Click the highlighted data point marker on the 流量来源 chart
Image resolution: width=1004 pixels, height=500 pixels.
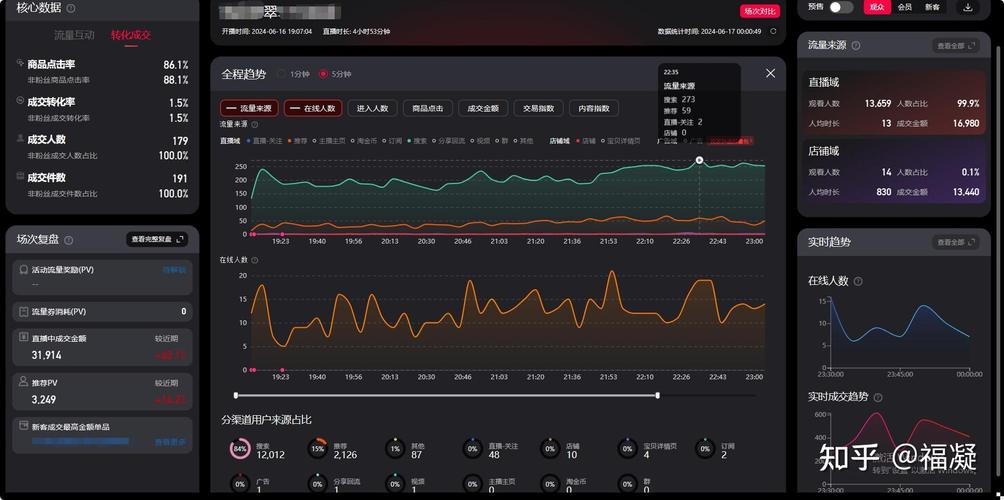click(699, 160)
